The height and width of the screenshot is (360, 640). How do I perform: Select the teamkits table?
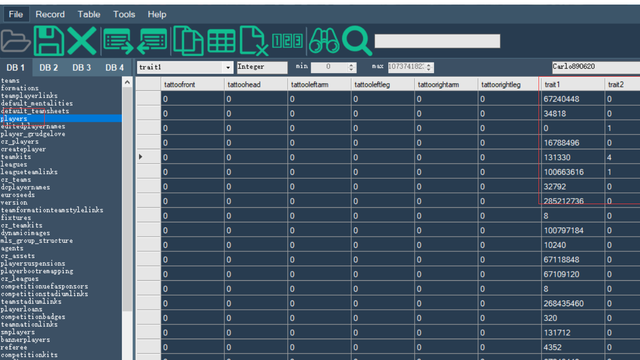[16, 157]
